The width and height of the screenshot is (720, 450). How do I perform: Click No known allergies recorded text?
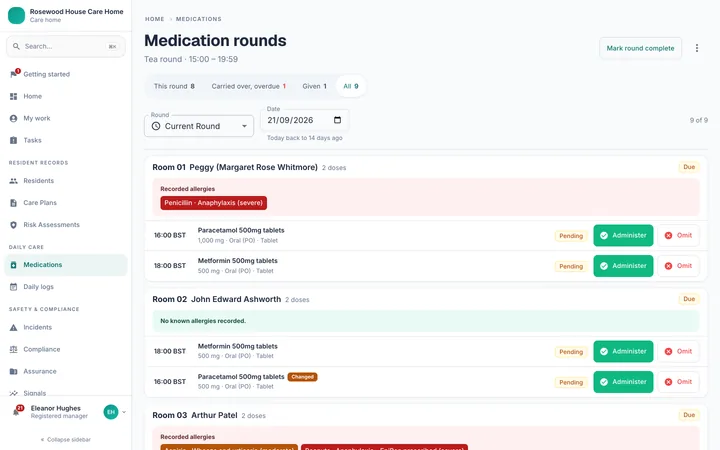coord(203,321)
